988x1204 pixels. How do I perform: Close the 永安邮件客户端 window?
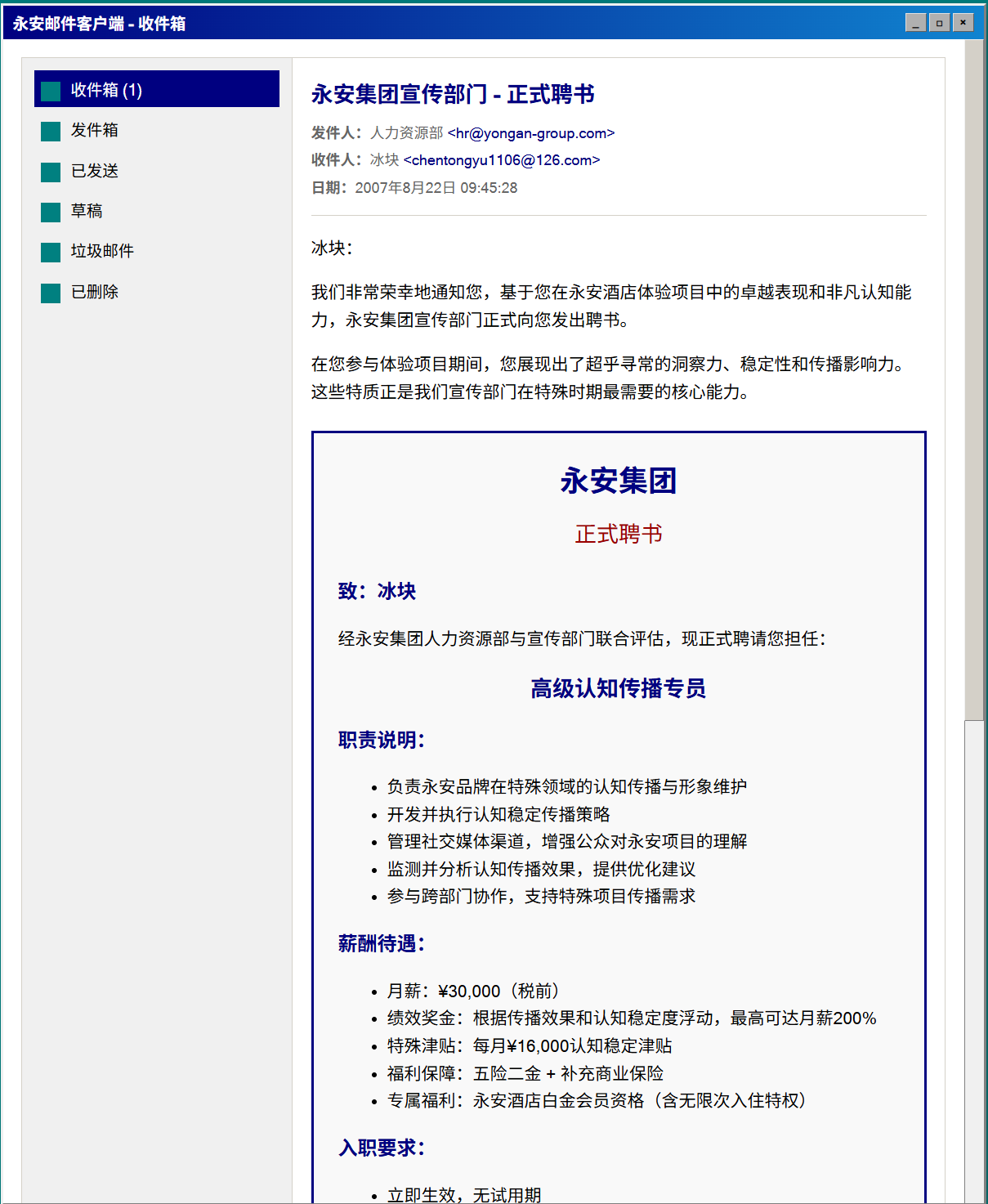click(x=963, y=23)
